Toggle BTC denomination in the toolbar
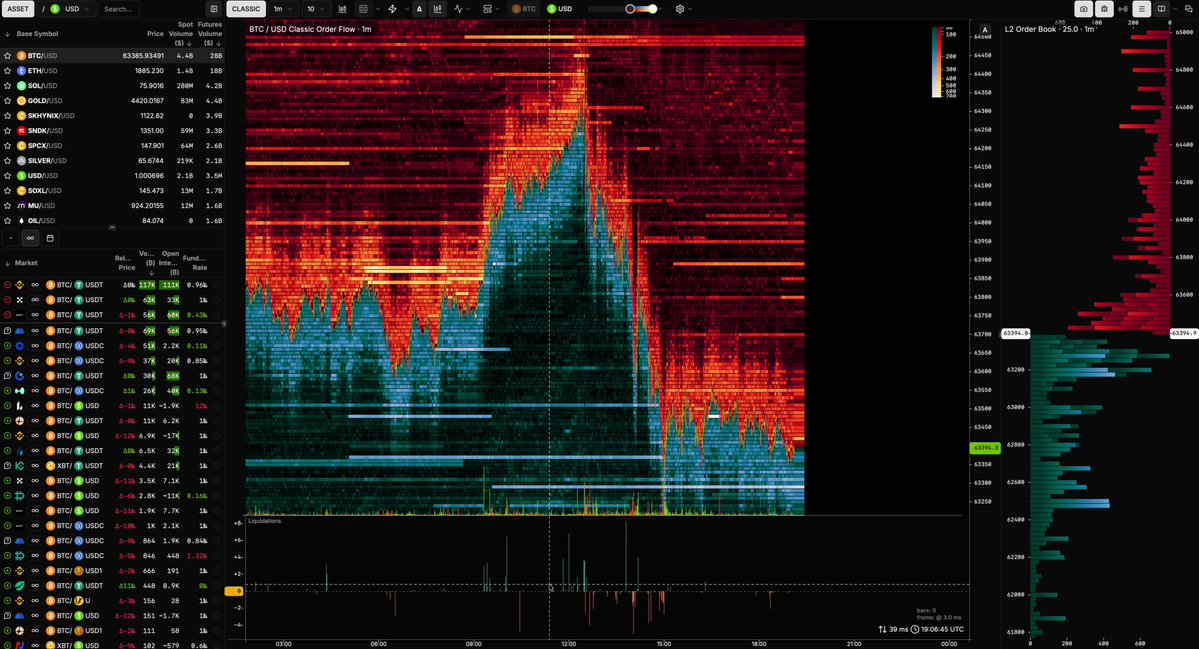Image resolution: width=1199 pixels, height=649 pixels. click(525, 9)
